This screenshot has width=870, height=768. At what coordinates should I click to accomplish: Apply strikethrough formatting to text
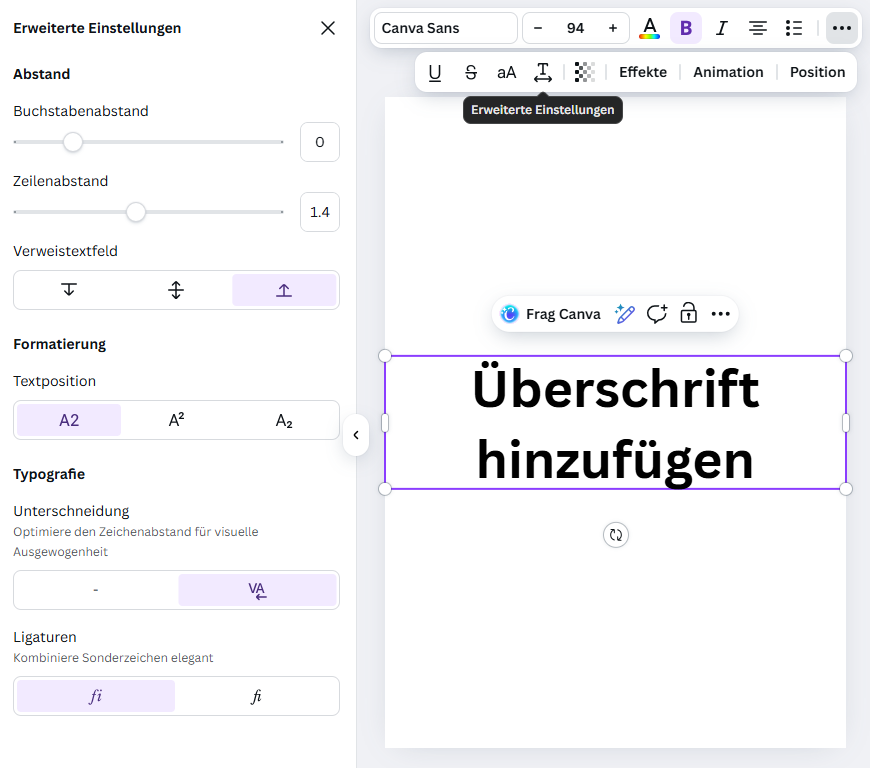click(x=471, y=72)
